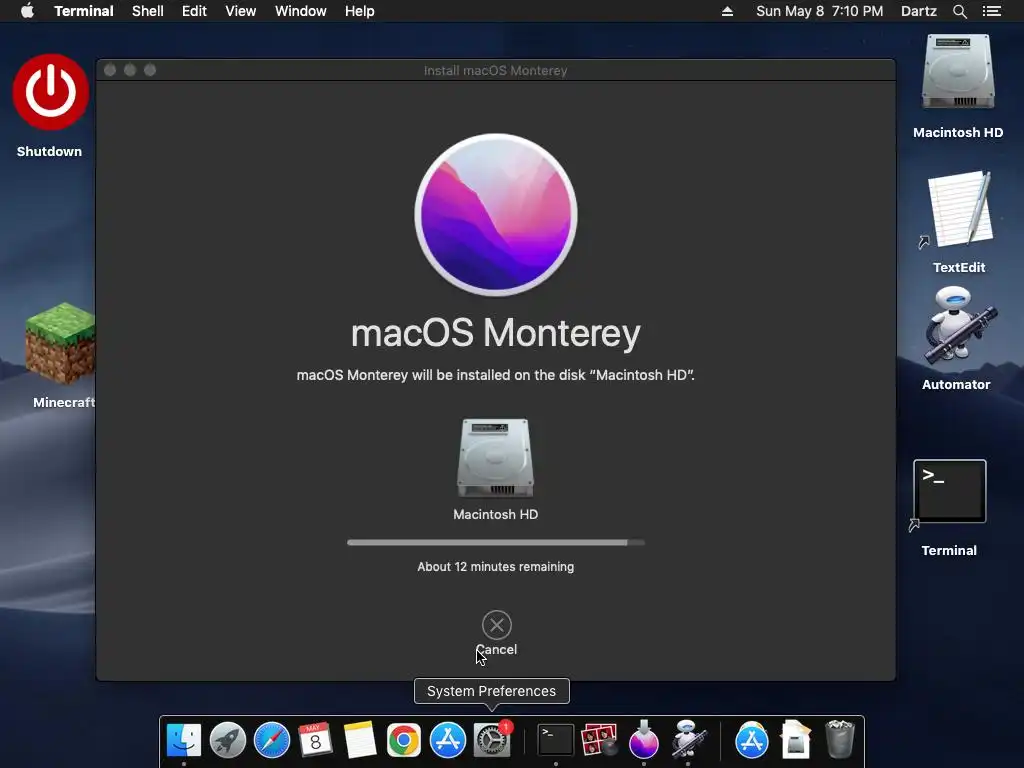Open Notes from the Dock
The width and height of the screenshot is (1024, 768).
click(x=360, y=740)
